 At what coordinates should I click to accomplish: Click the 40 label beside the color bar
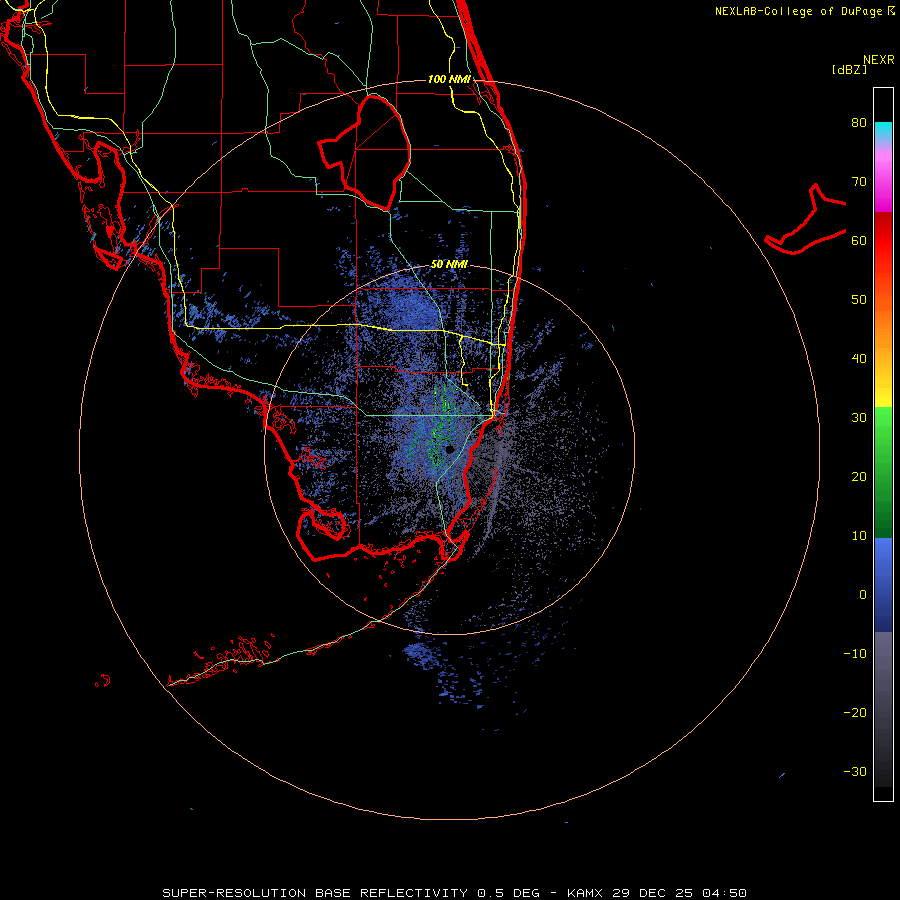click(859, 359)
